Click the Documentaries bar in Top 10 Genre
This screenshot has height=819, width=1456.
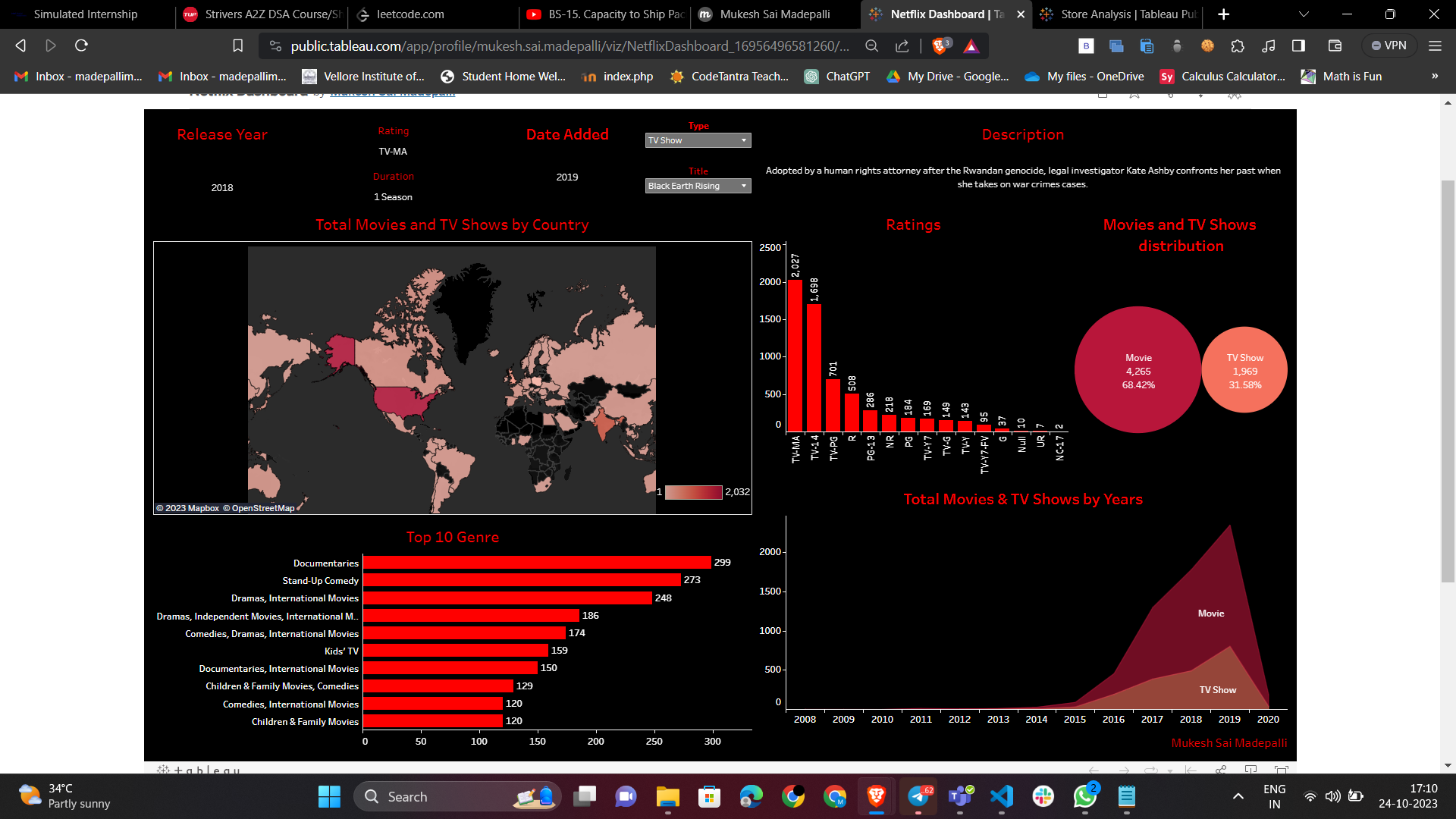point(537,563)
